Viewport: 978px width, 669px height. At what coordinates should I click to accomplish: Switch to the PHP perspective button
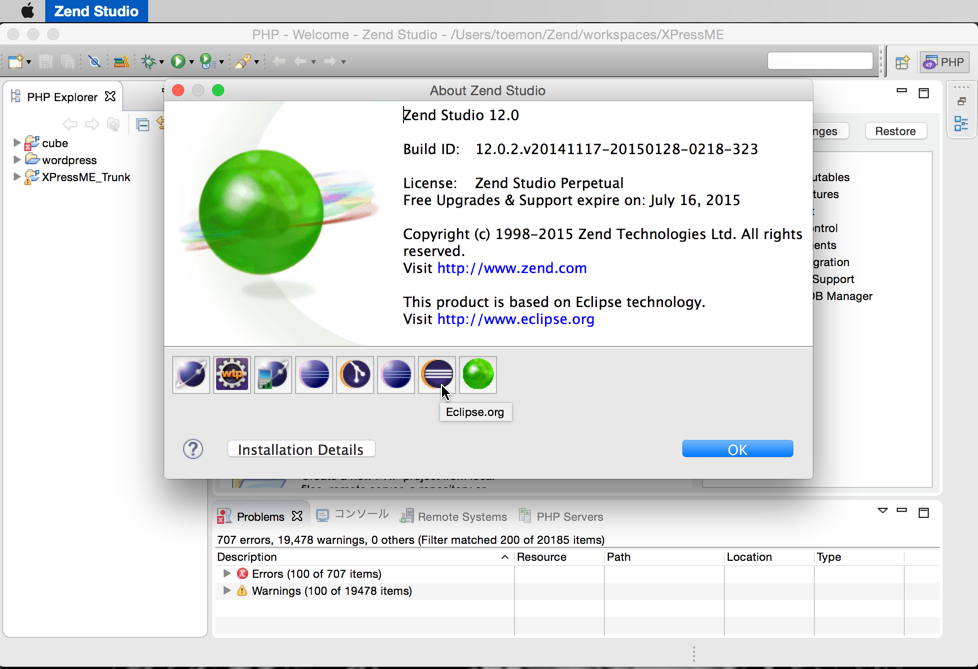point(944,62)
